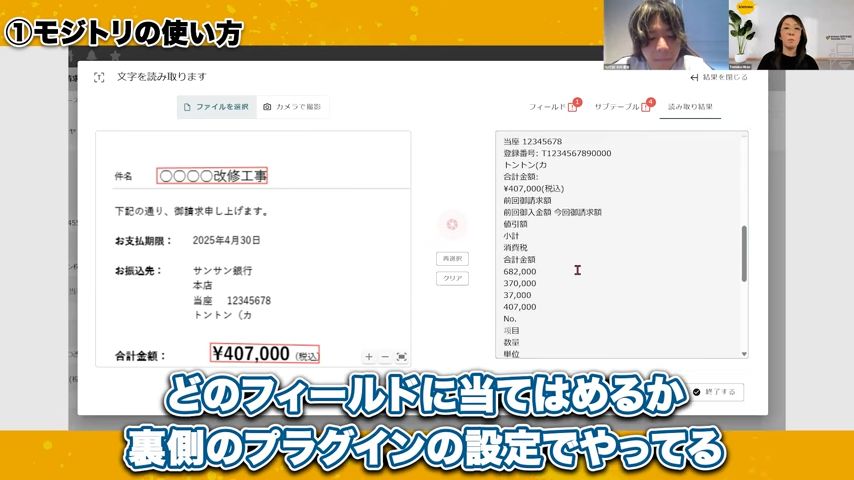
Task: Zoom out with the minus icon
Action: pyautogui.click(x=385, y=357)
